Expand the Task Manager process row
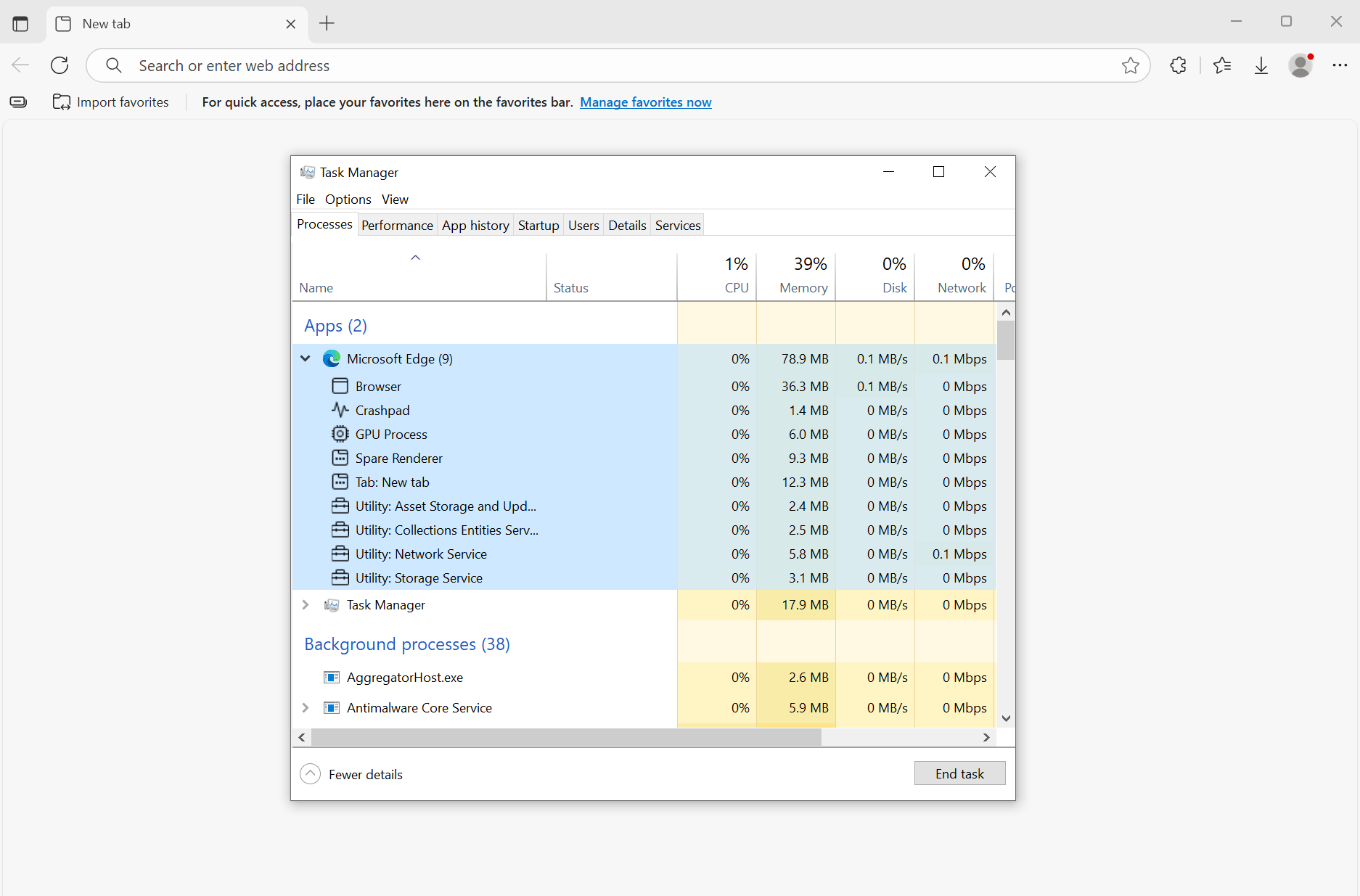Image resolution: width=1360 pixels, height=896 pixels. click(306, 605)
